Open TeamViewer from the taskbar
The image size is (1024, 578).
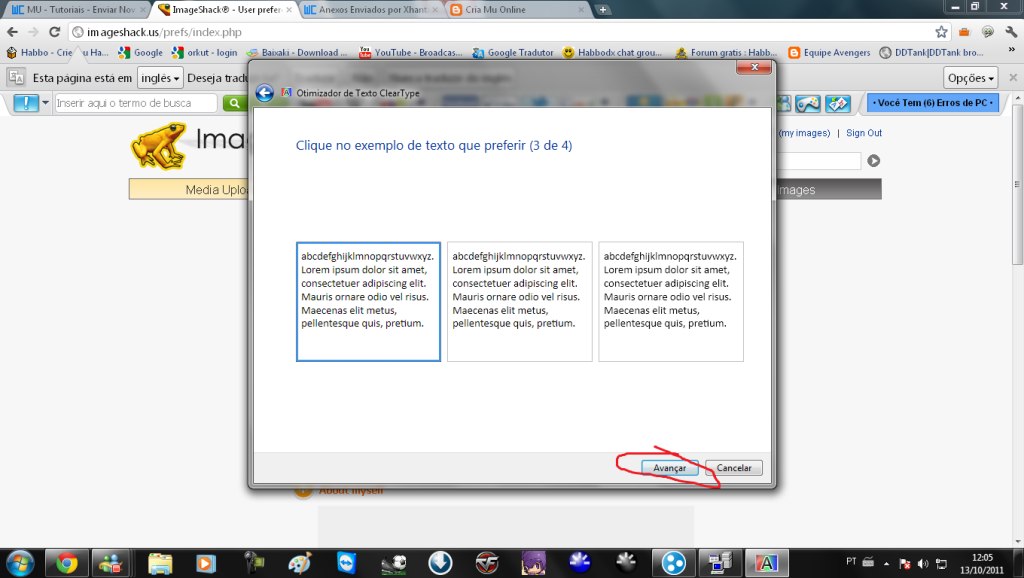tap(346, 562)
